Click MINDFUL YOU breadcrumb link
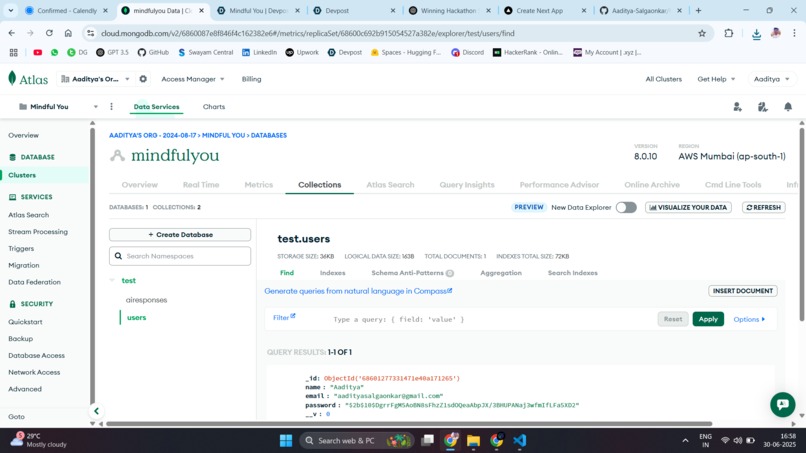This screenshot has height=453, width=806. [x=223, y=135]
